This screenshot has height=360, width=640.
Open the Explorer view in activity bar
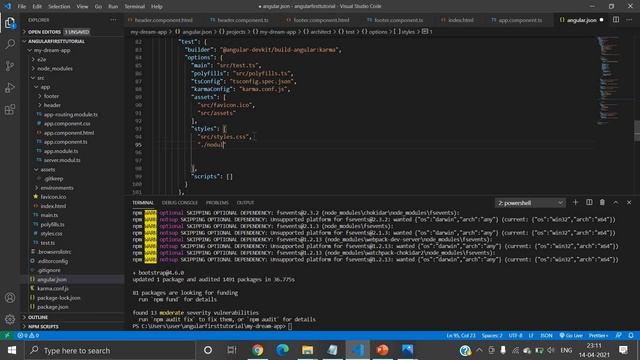pyautogui.click(x=10, y=23)
